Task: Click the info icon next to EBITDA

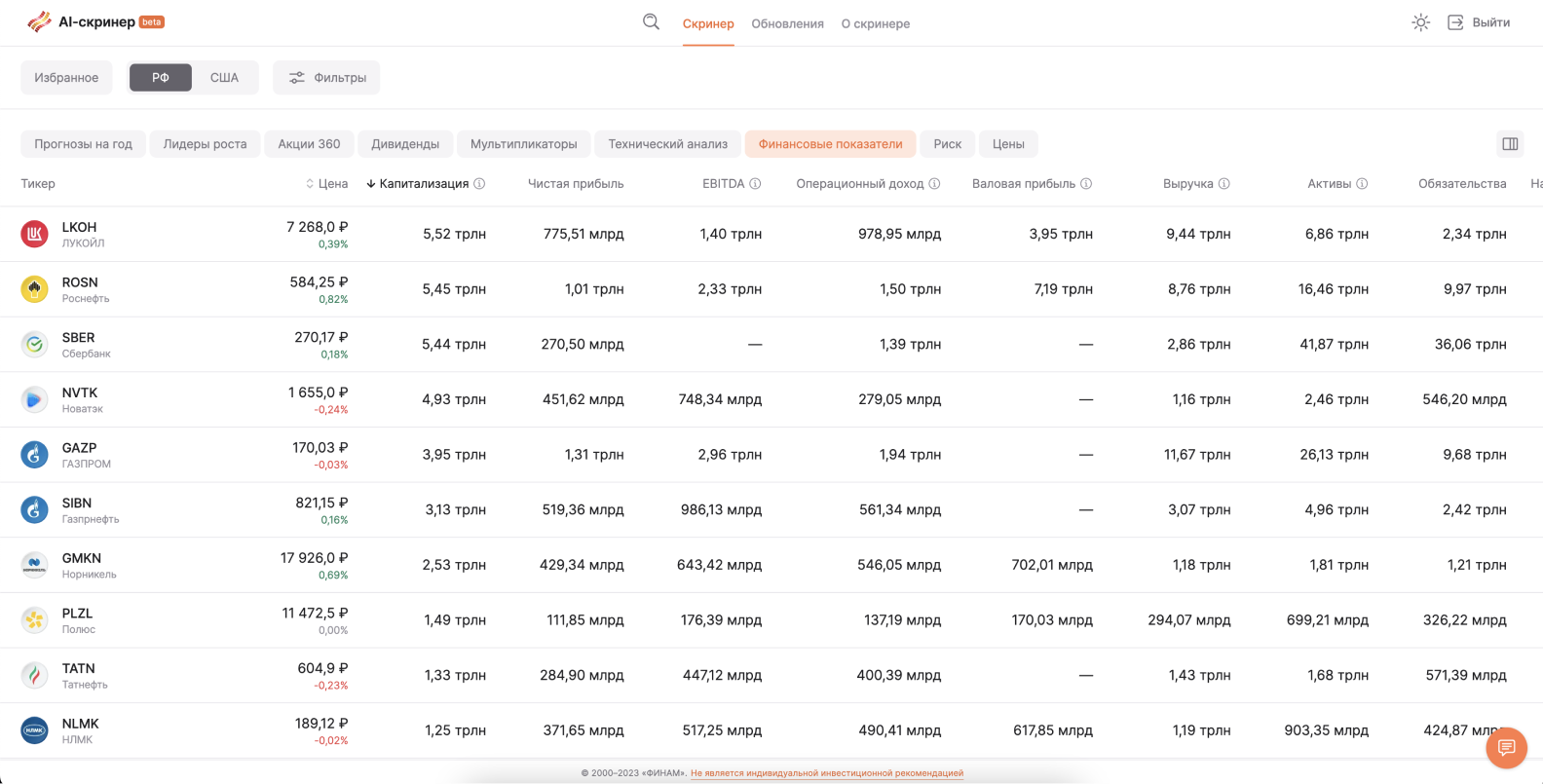Action: [755, 183]
